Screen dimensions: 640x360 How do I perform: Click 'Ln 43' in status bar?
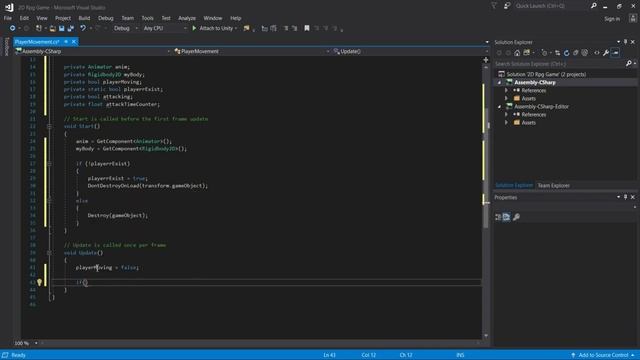pyautogui.click(x=329, y=355)
